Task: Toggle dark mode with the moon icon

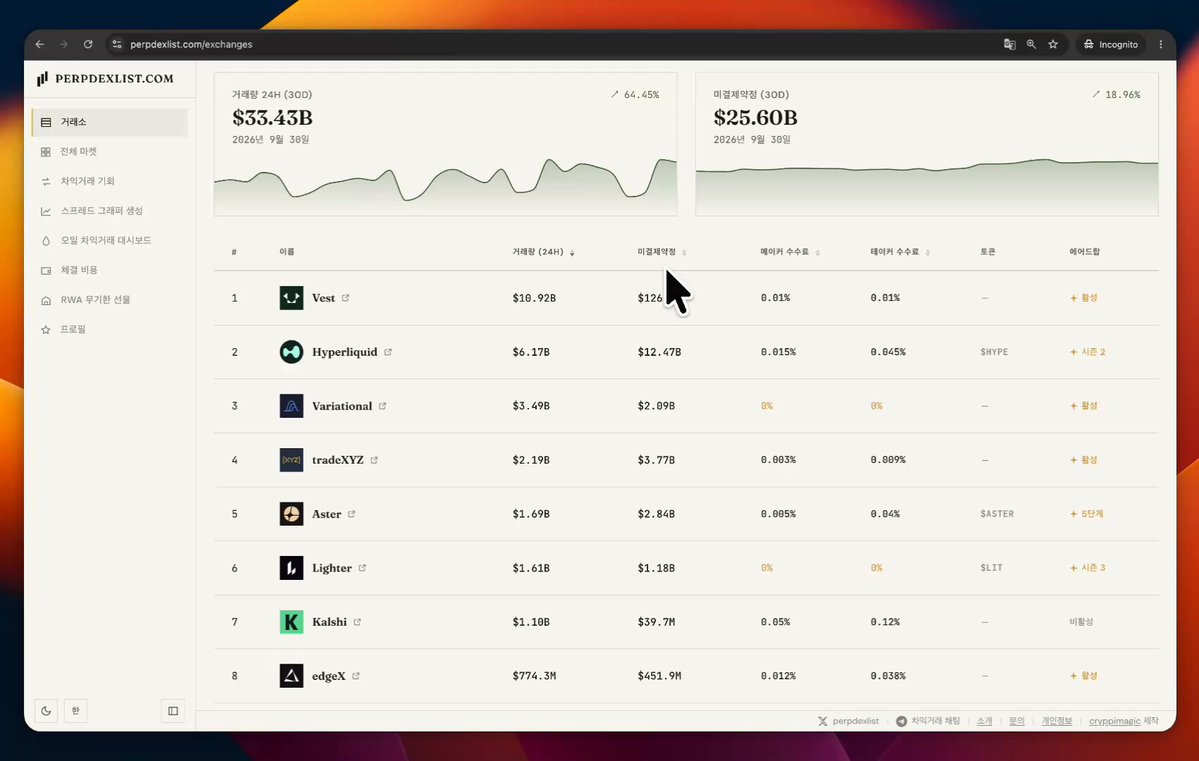Action: (46, 711)
